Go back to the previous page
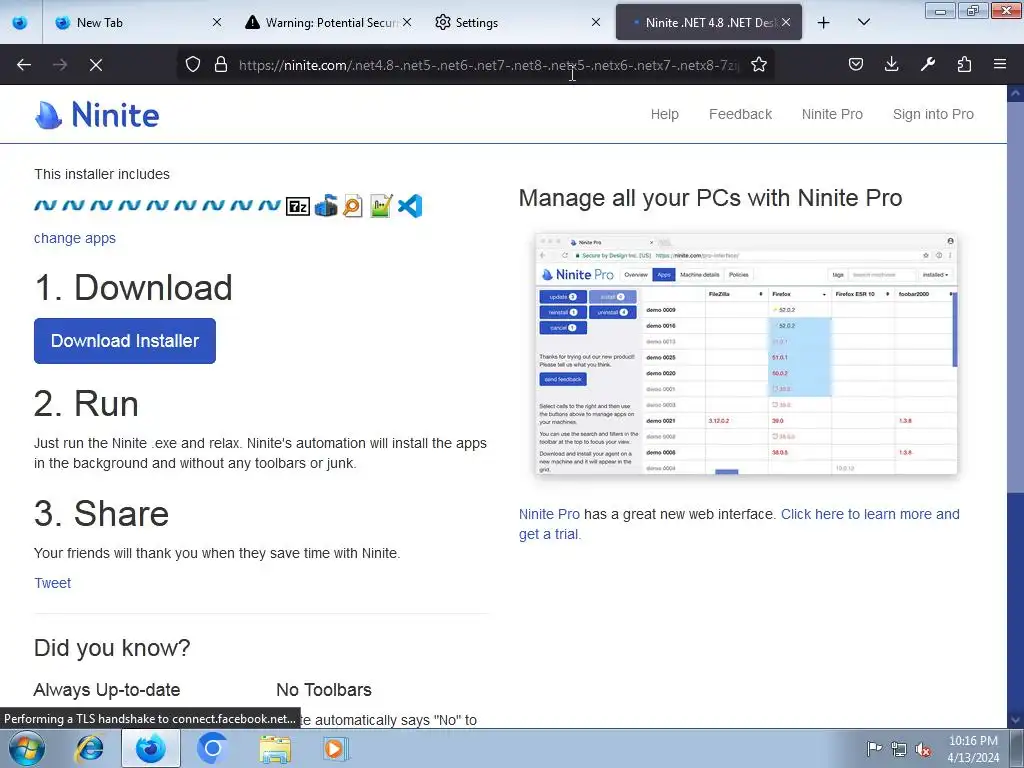Screen dimensions: 1024x768 point(24,65)
